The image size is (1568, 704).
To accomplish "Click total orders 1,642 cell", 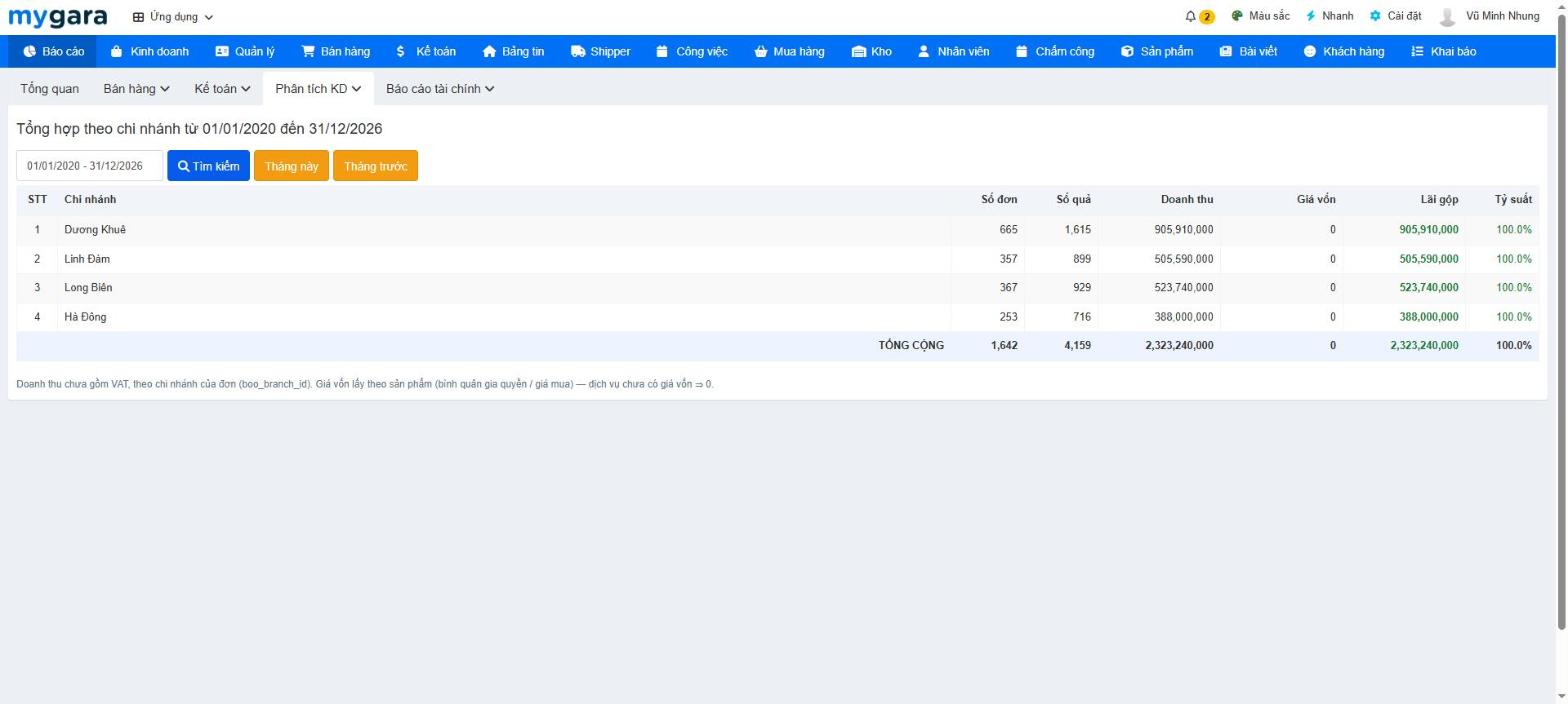I will click(x=1004, y=345).
